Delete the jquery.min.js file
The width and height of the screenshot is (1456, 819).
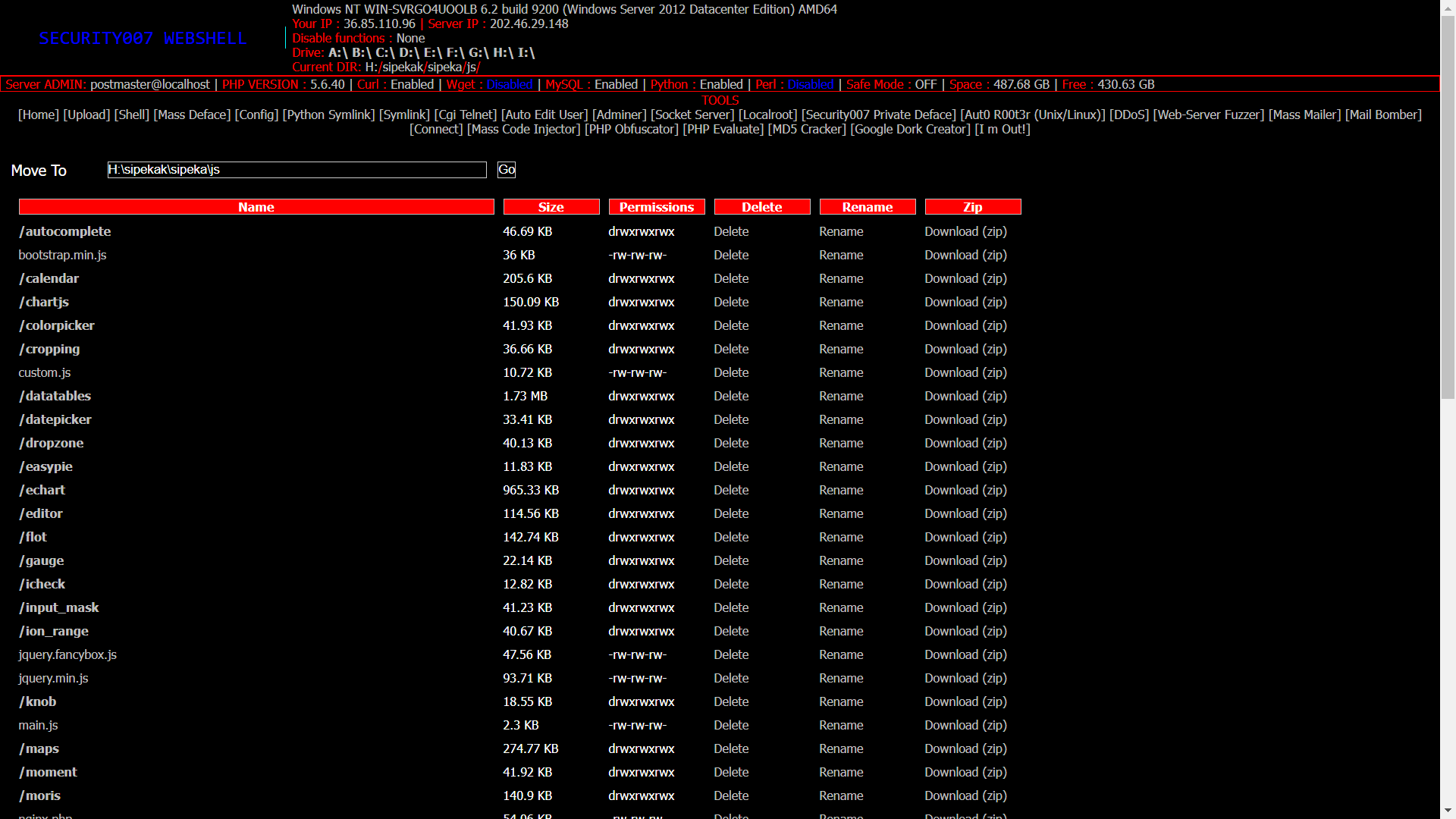click(x=731, y=678)
